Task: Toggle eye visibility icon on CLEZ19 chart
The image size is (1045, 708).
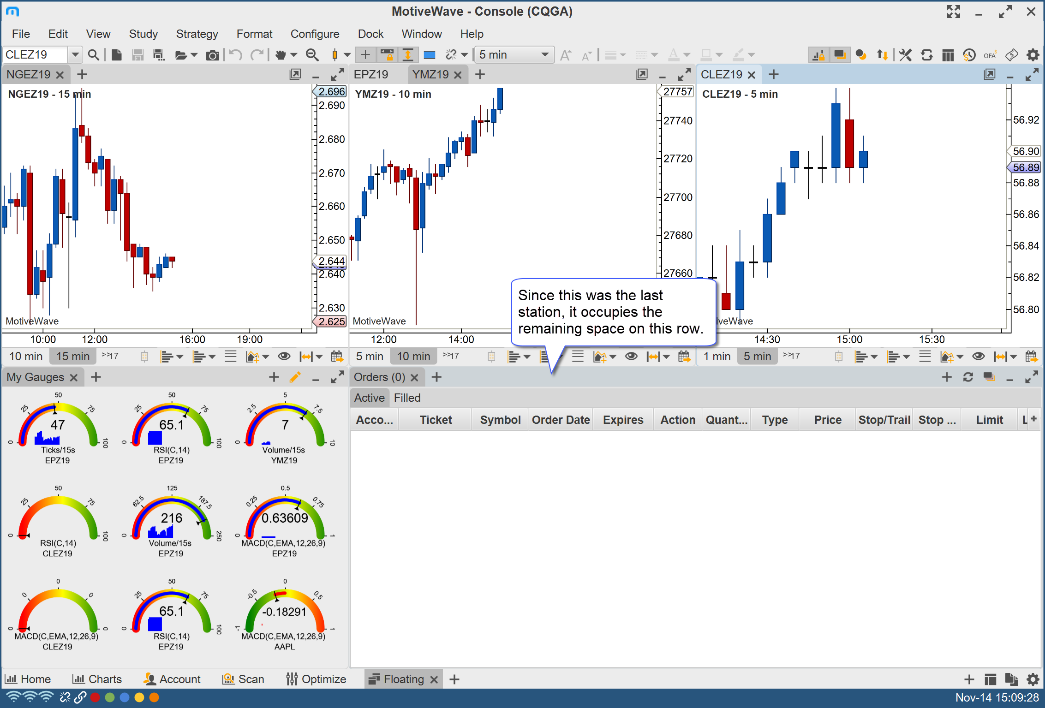Action: [977, 356]
